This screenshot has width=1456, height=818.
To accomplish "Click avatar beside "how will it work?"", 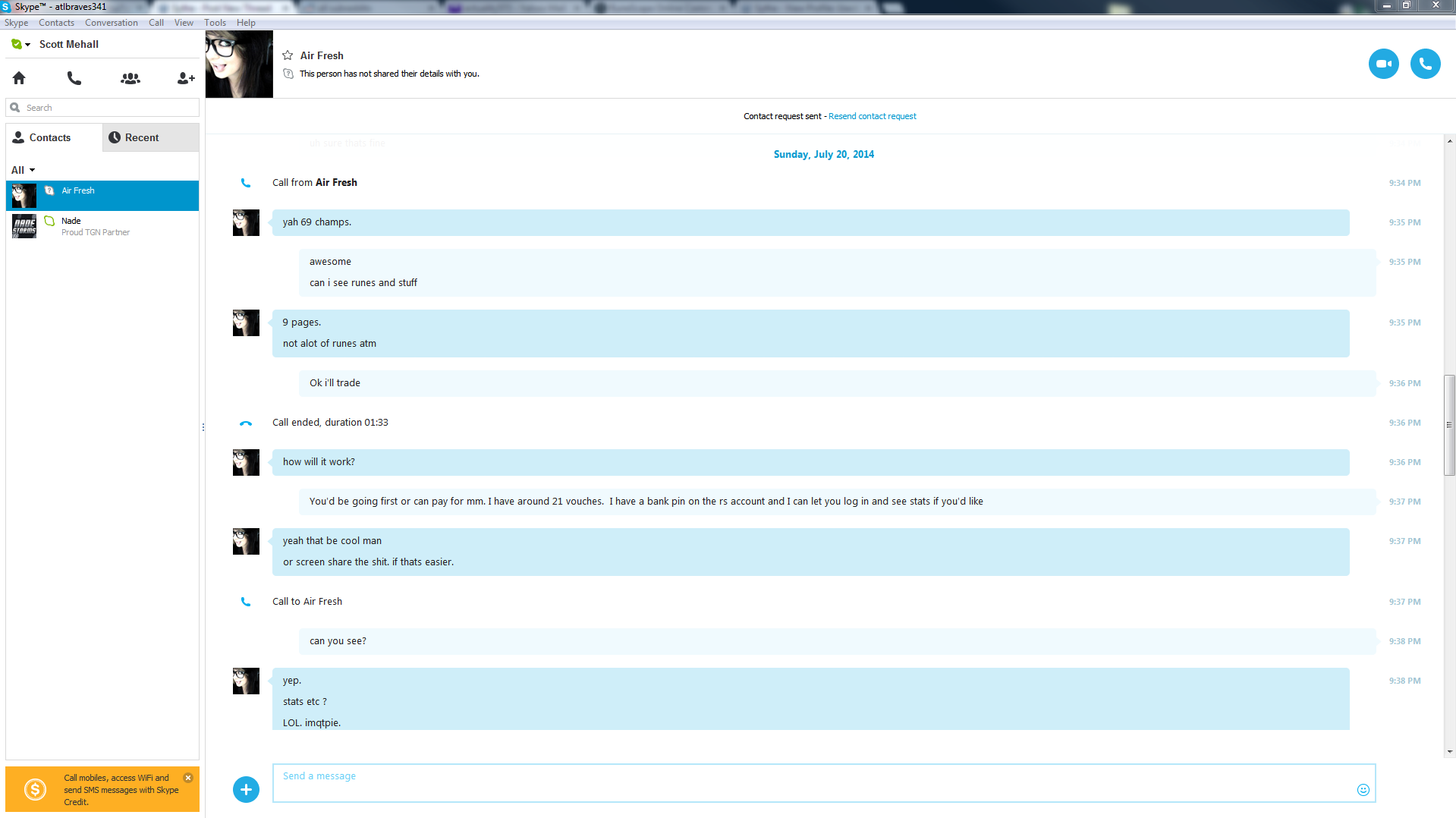I will click(x=246, y=463).
